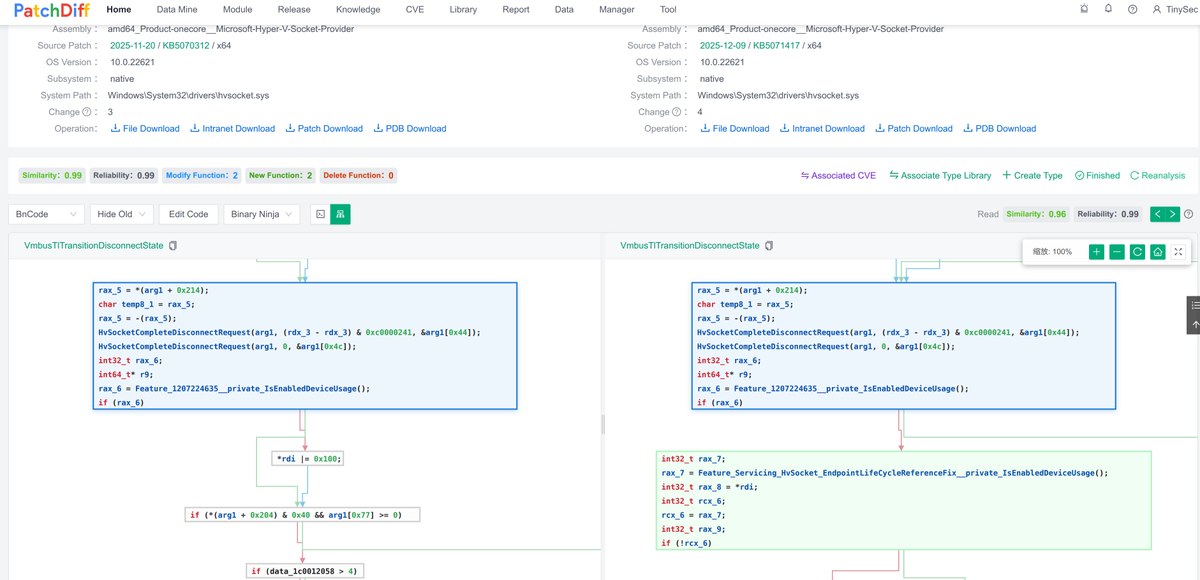
Task: Open the Hide Old dropdown
Action: click(x=121, y=214)
